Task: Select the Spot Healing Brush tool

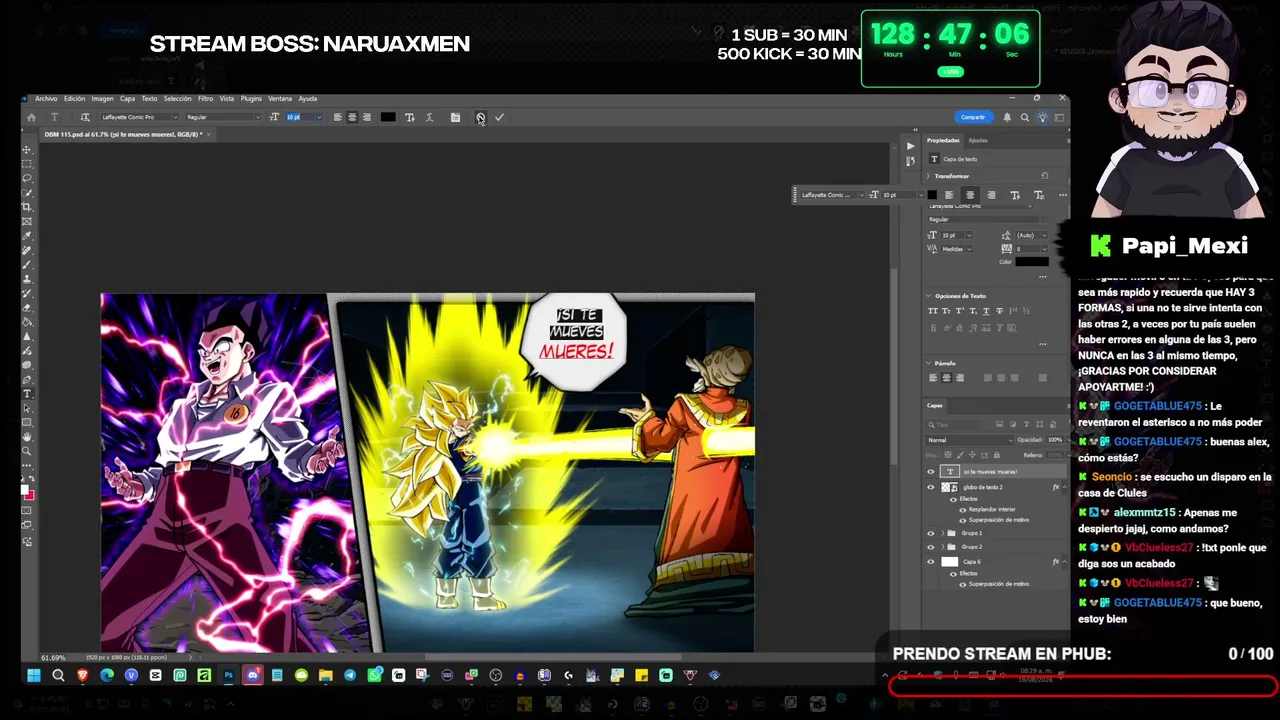Action: point(27,250)
